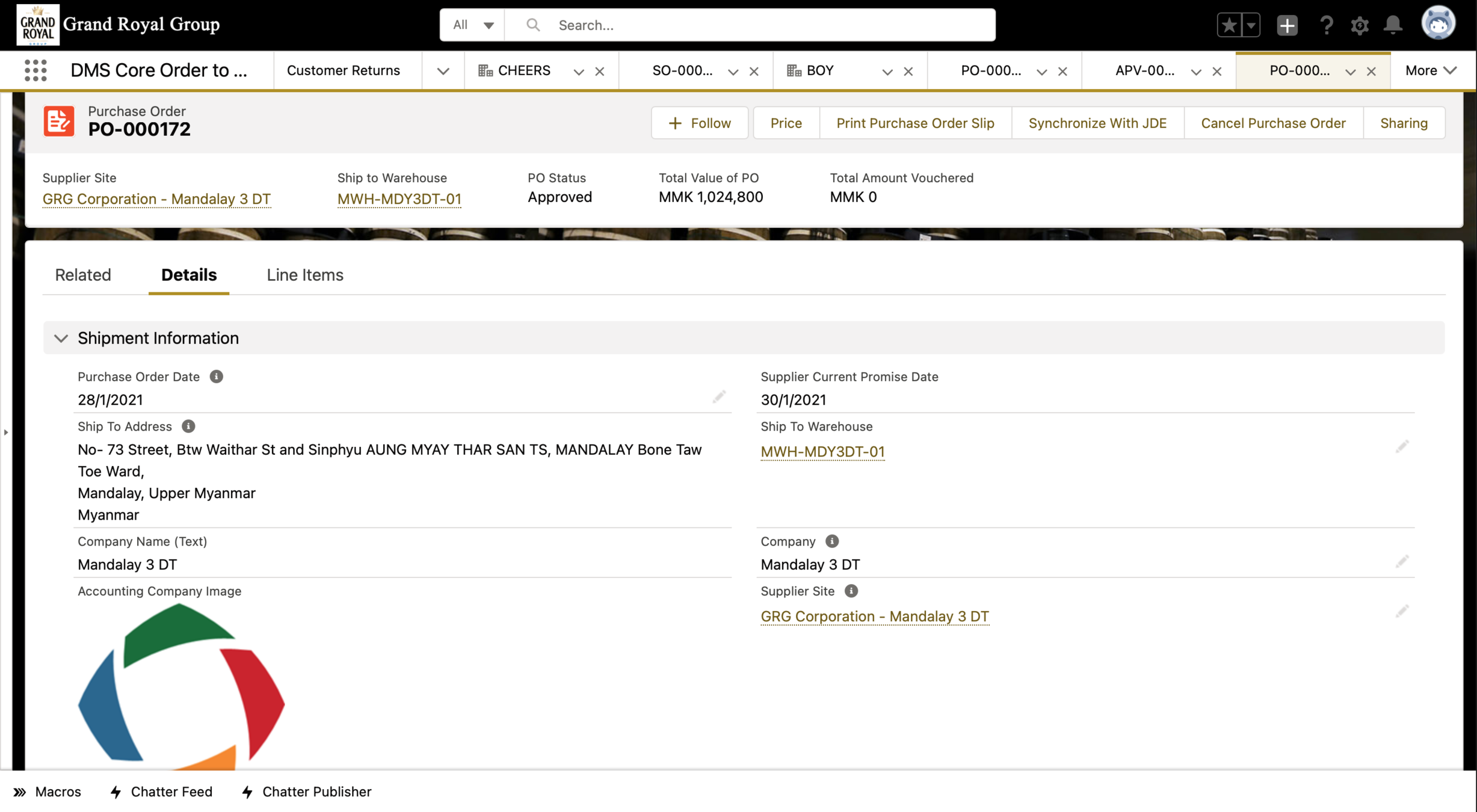Click the global actions plus icon
The image size is (1477, 812).
pos(1287,25)
